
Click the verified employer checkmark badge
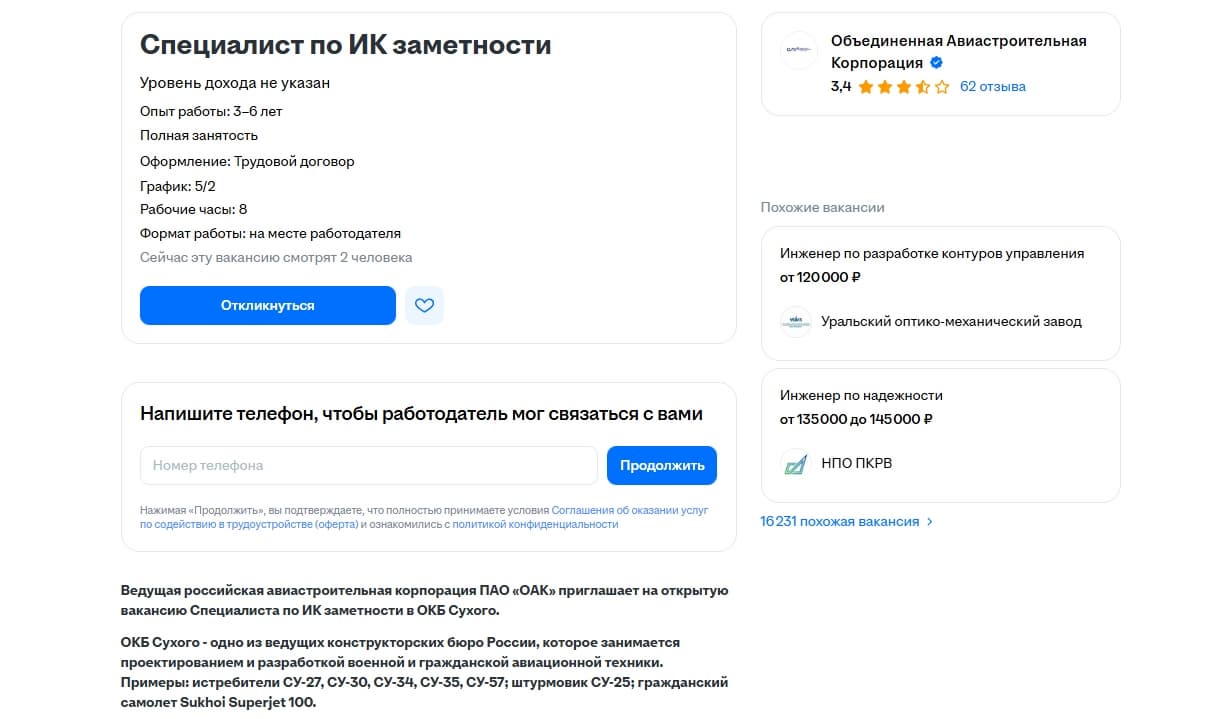point(937,63)
